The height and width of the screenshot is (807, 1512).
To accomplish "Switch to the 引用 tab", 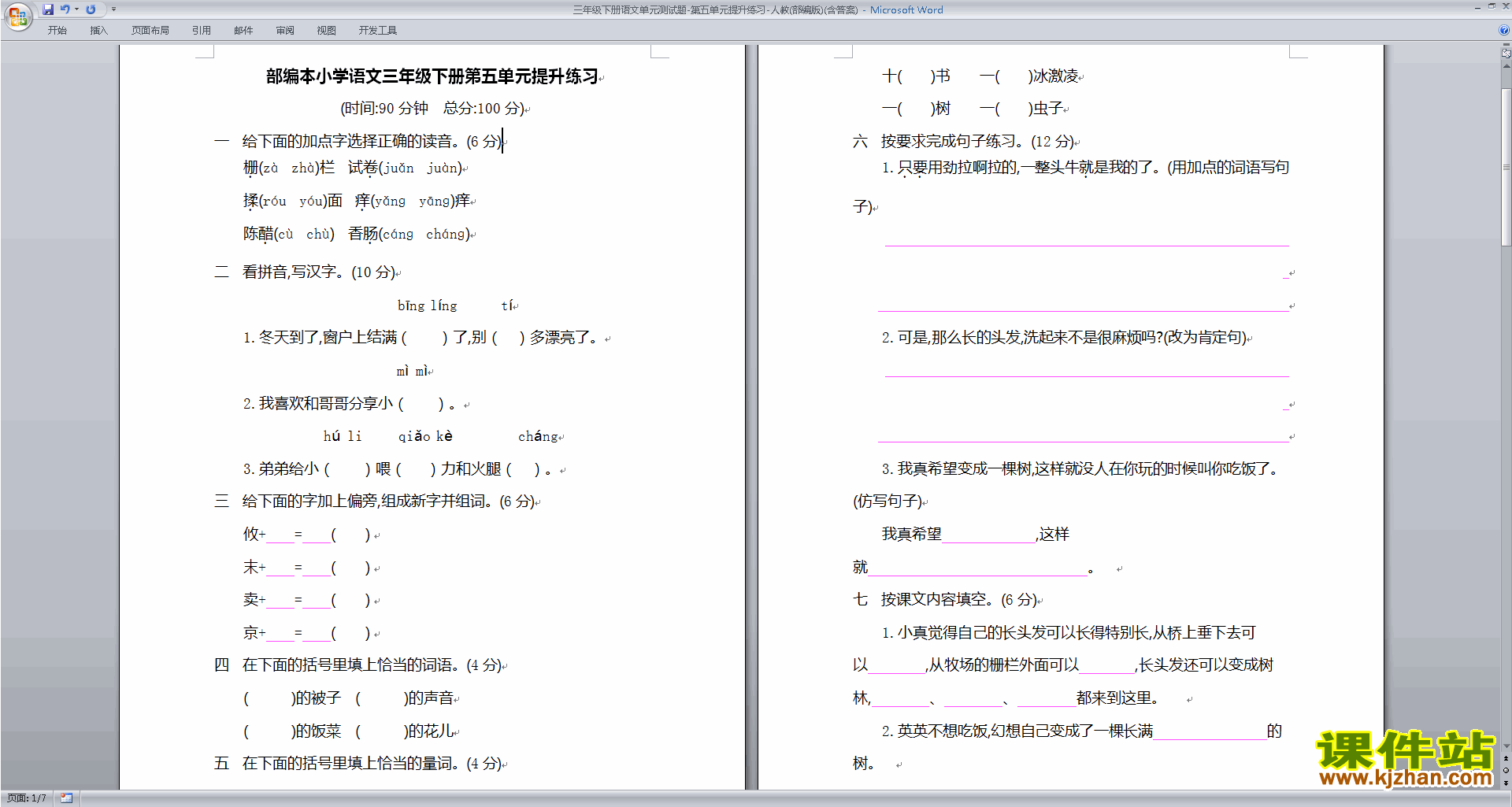I will click(201, 30).
